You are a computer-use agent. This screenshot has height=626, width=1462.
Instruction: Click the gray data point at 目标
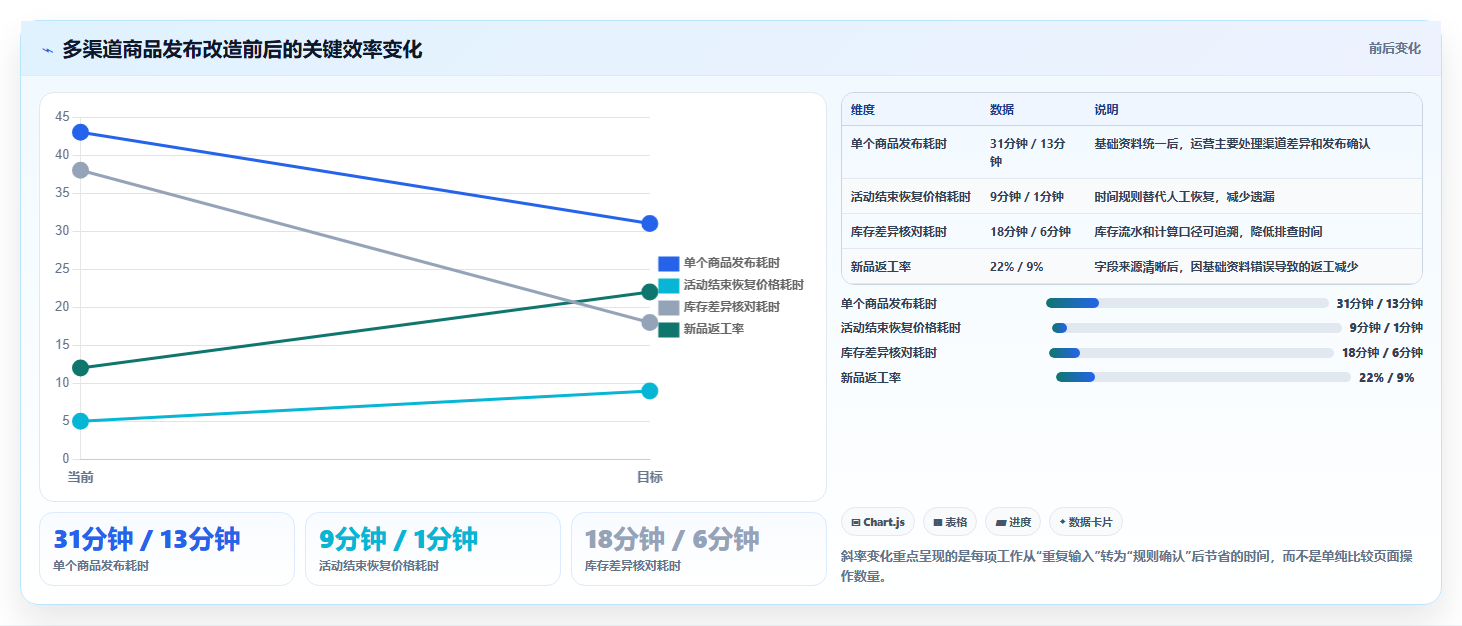click(x=649, y=322)
